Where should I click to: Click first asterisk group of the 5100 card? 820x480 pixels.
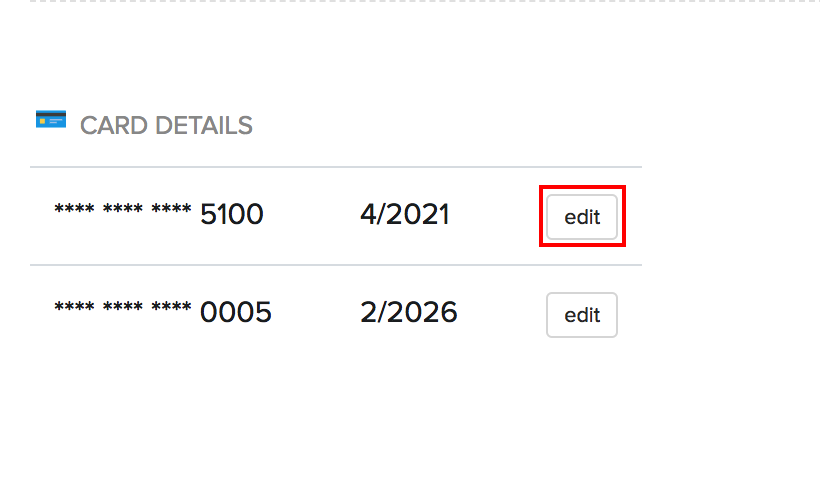pyautogui.click(x=74, y=211)
